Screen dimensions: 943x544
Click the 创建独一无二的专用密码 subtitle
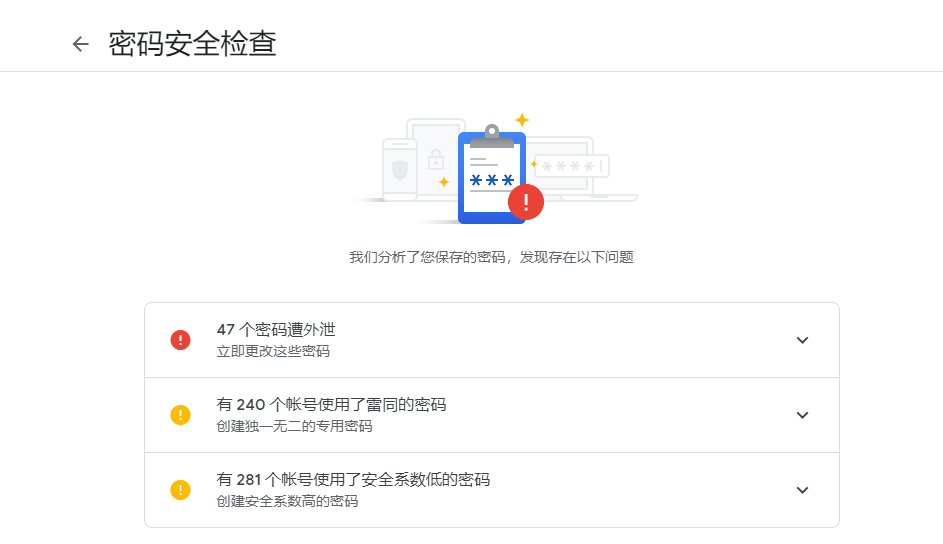pyautogui.click(x=294, y=426)
